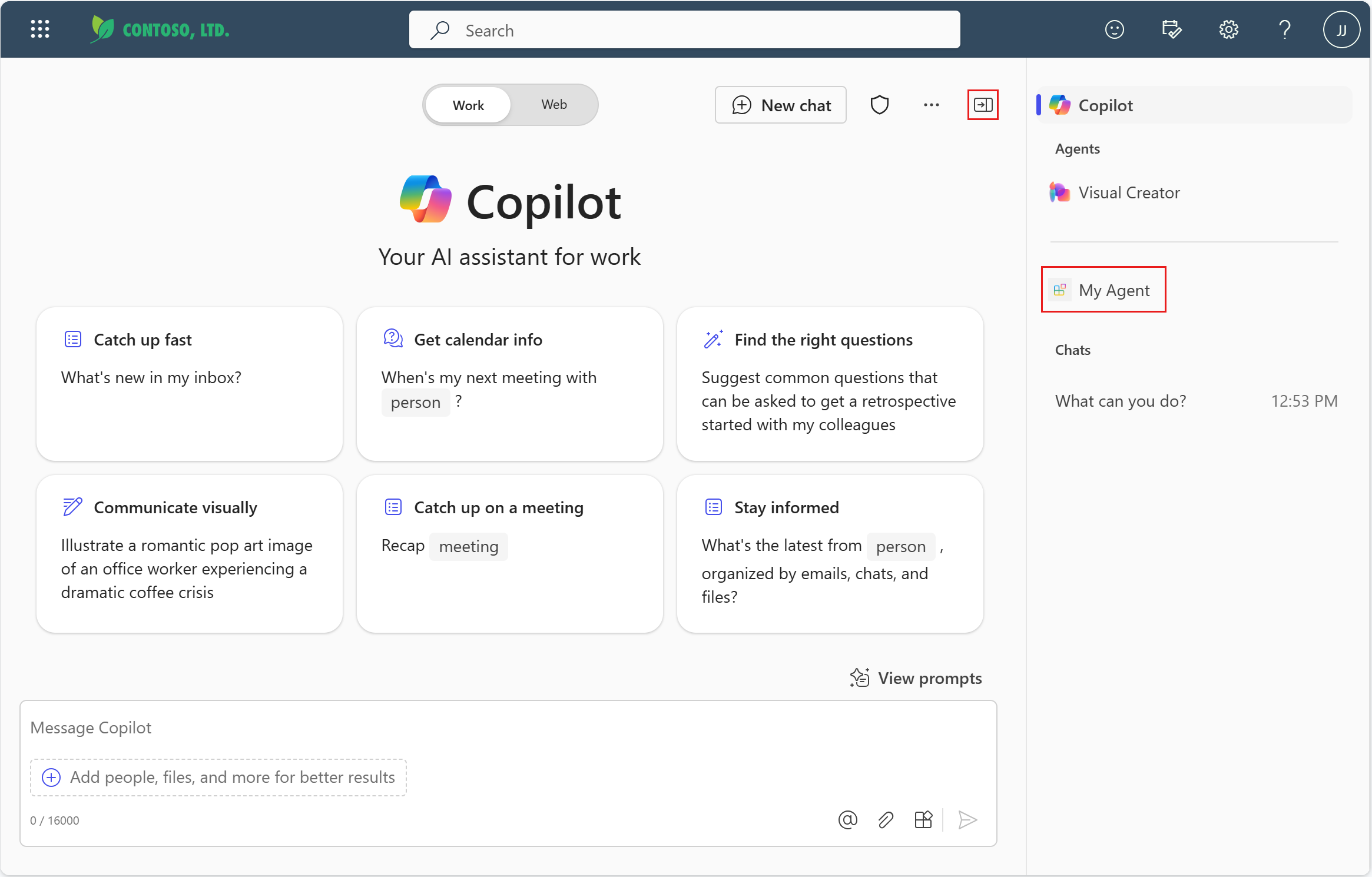The width and height of the screenshot is (1372, 877).
Task: Open Visual Creator agent
Action: click(1130, 193)
